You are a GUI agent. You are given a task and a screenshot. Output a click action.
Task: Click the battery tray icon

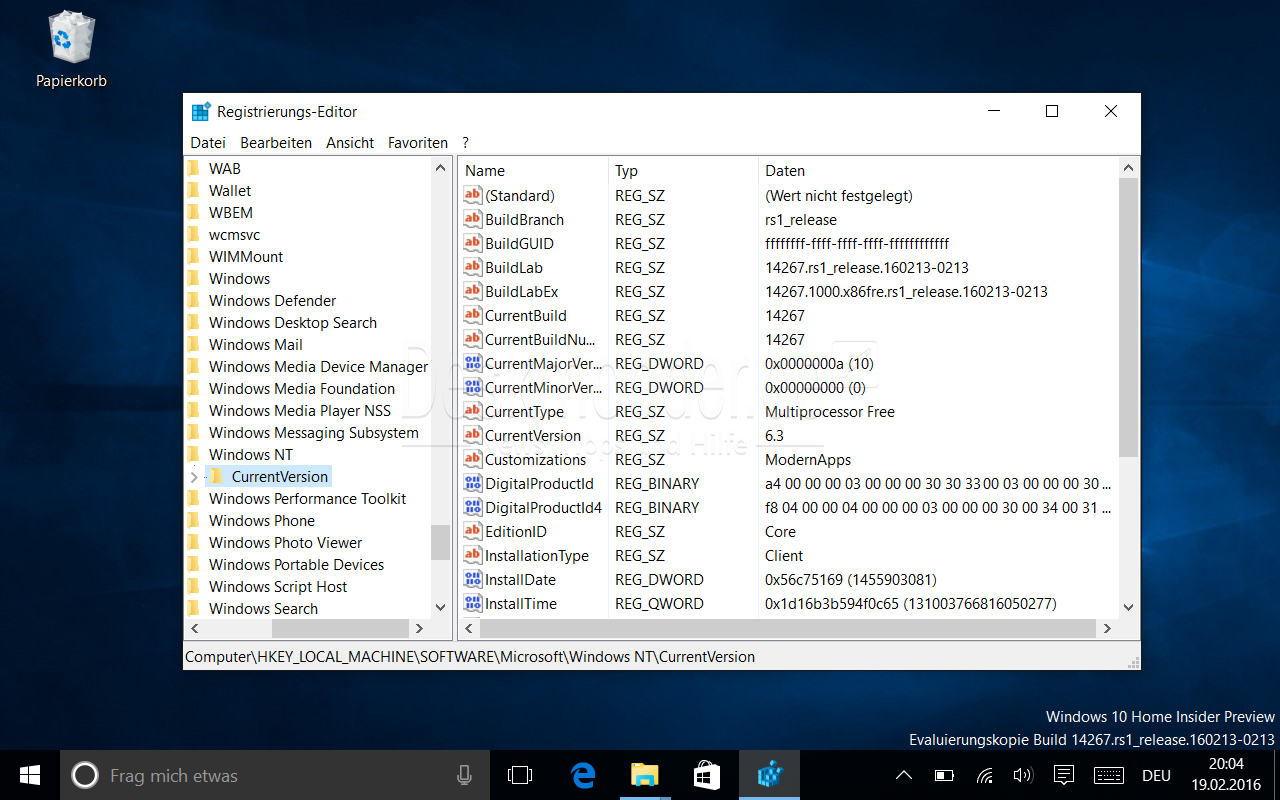(x=944, y=775)
